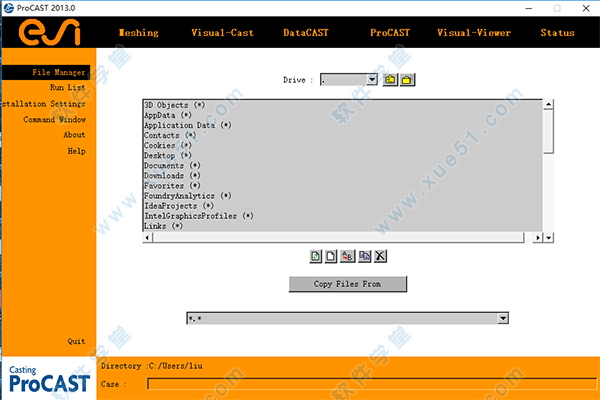Screen dimensions: 600x400
Task: Click the rename A-to-B icon
Action: (x=347, y=256)
